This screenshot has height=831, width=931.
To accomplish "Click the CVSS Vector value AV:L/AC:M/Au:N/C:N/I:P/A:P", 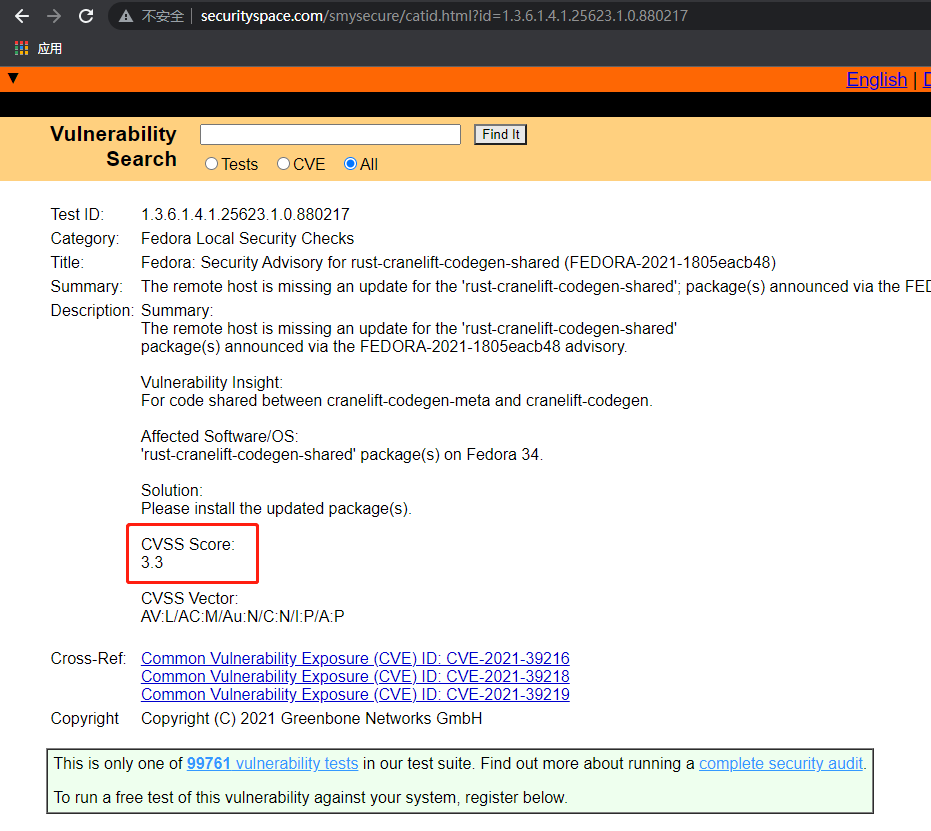I will pos(242,616).
